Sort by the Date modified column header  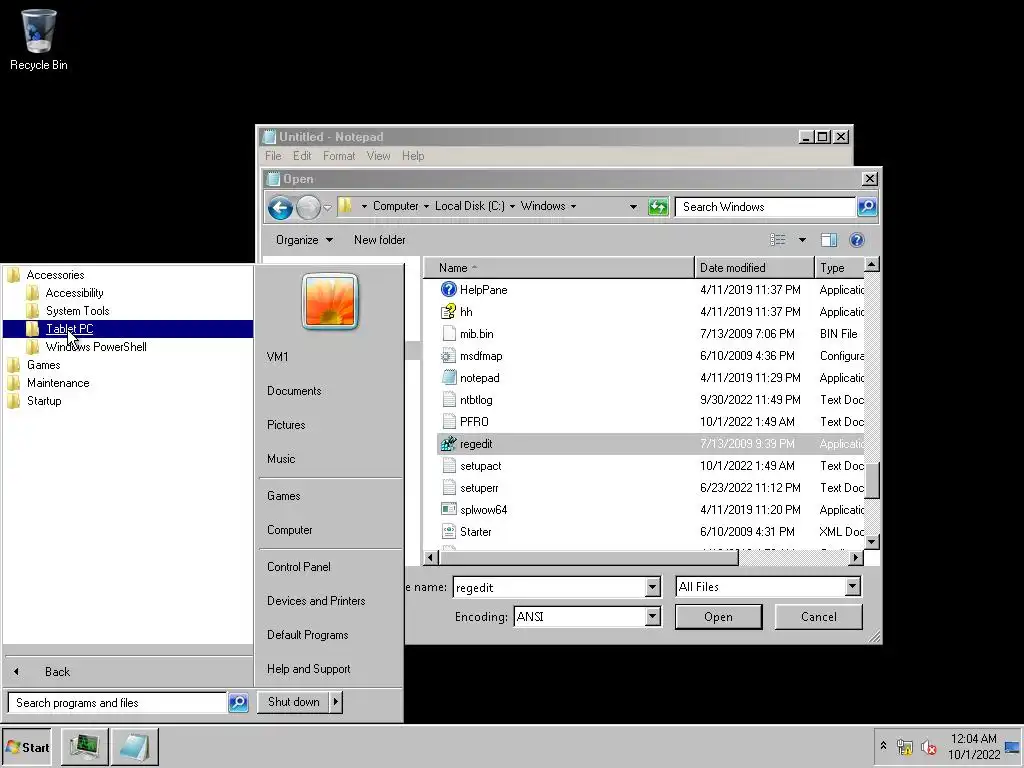pos(754,268)
